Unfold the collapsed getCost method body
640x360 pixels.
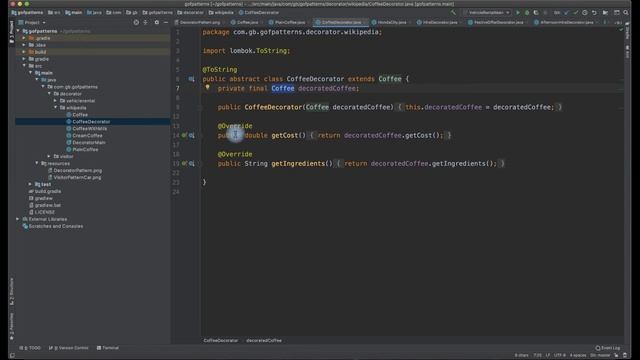click(312, 136)
